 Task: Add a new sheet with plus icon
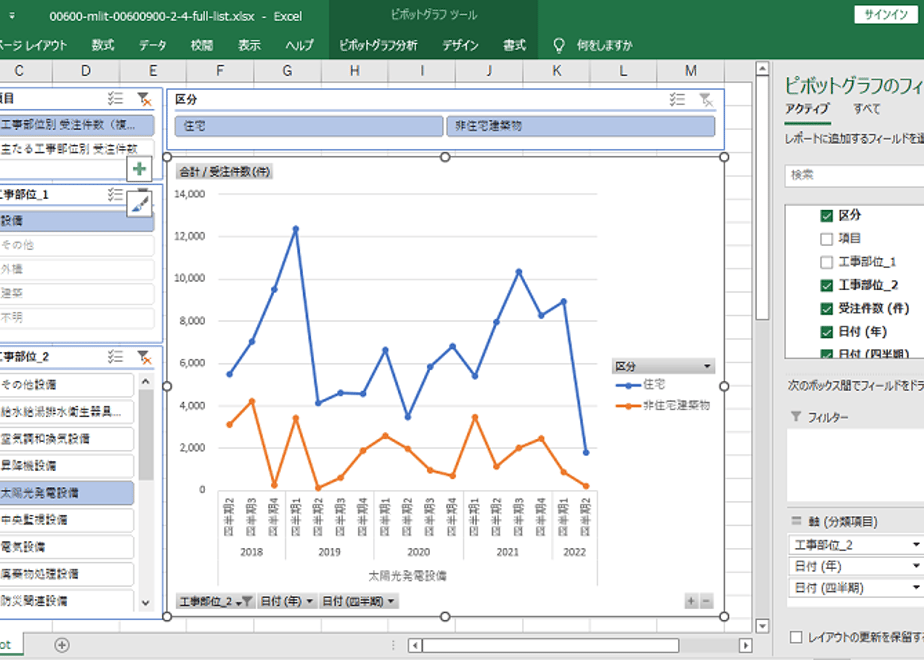[x=62, y=645]
